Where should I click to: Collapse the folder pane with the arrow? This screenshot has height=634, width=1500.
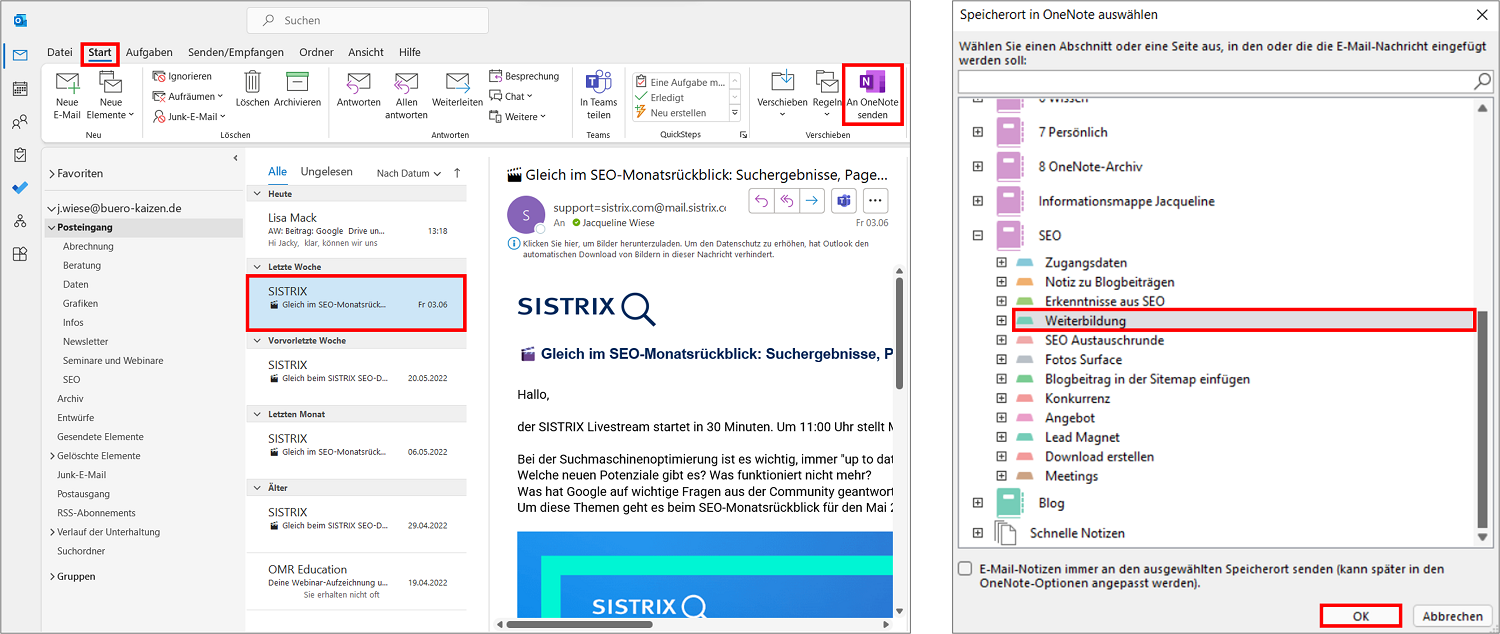[x=236, y=158]
